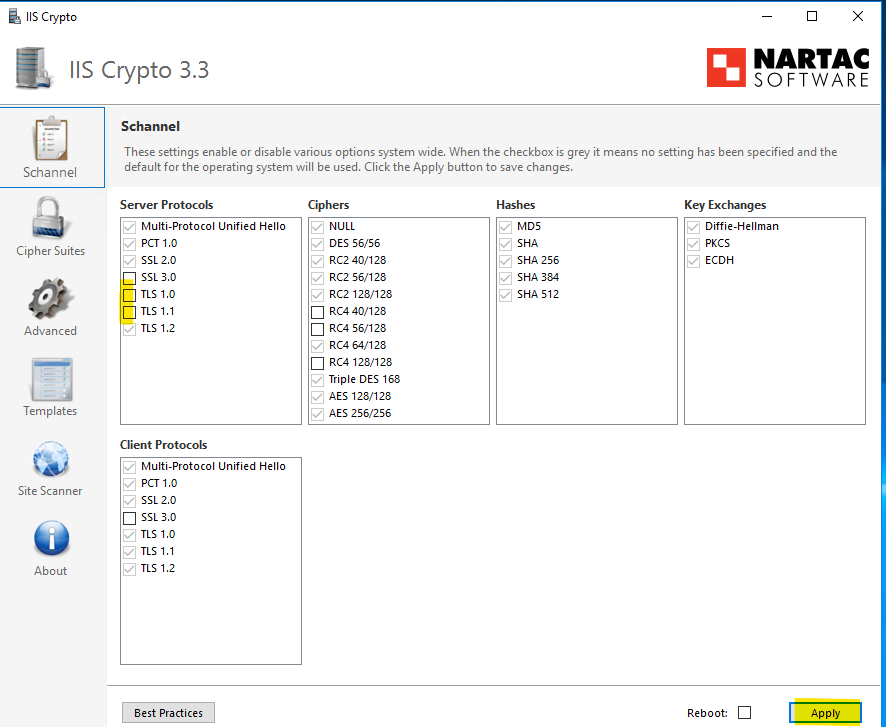This screenshot has width=886, height=727.
Task: Toggle the SHA 384 hash checkbox
Action: point(506,278)
